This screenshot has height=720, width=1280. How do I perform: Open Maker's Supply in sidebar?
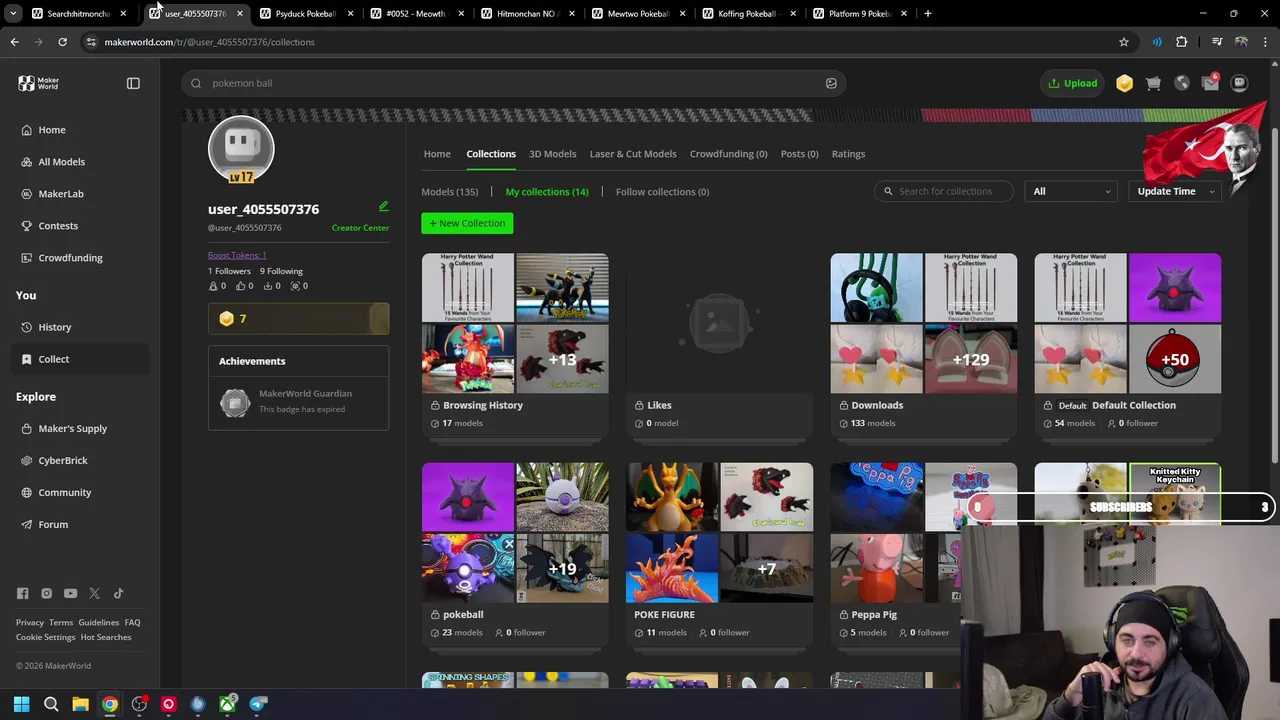[72, 428]
